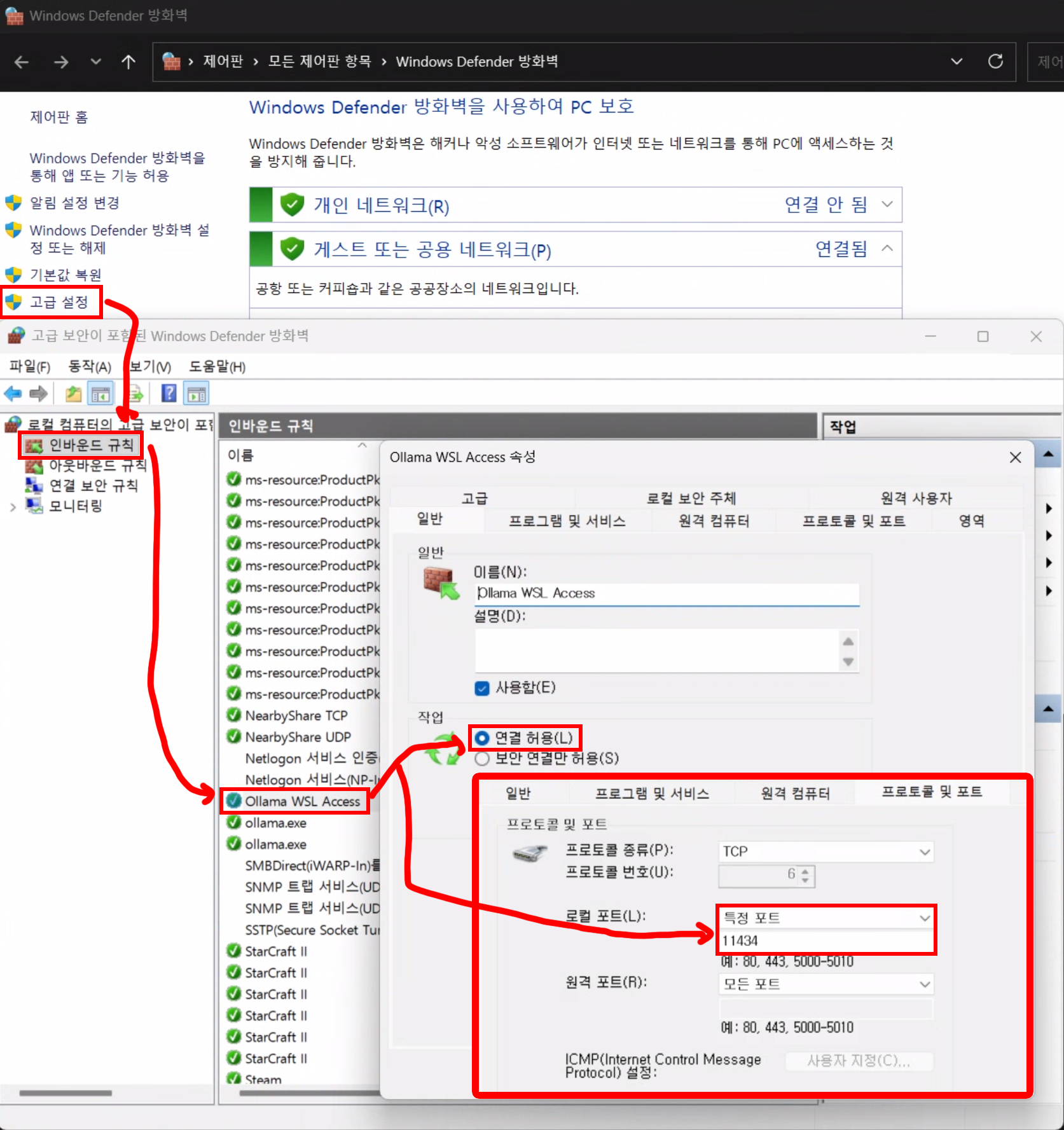Click the horizontal scrollbar under the console tree
Screen dimensions: 1064x1130
pyautogui.click(x=66, y=1093)
